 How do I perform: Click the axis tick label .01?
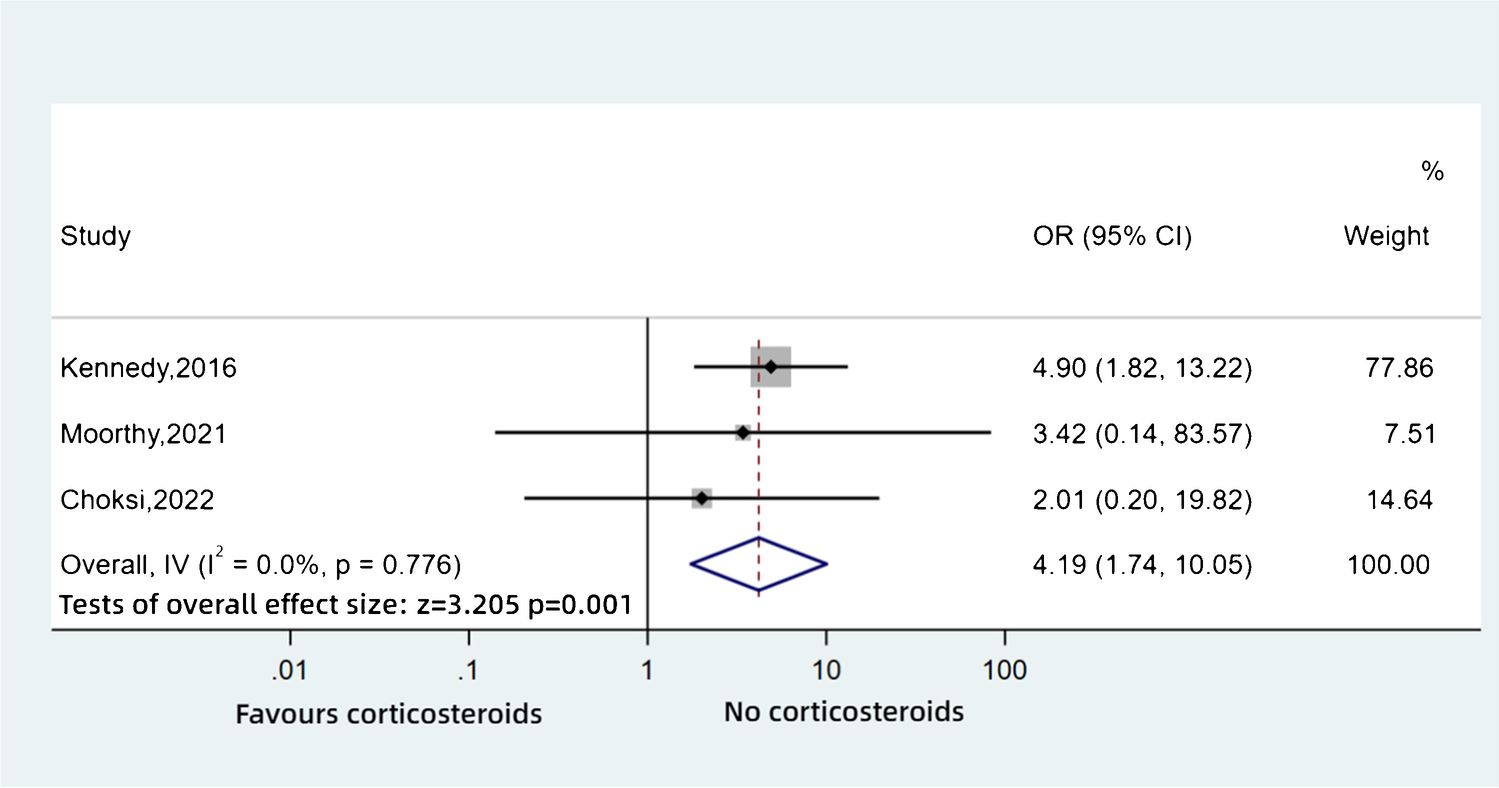pos(290,671)
